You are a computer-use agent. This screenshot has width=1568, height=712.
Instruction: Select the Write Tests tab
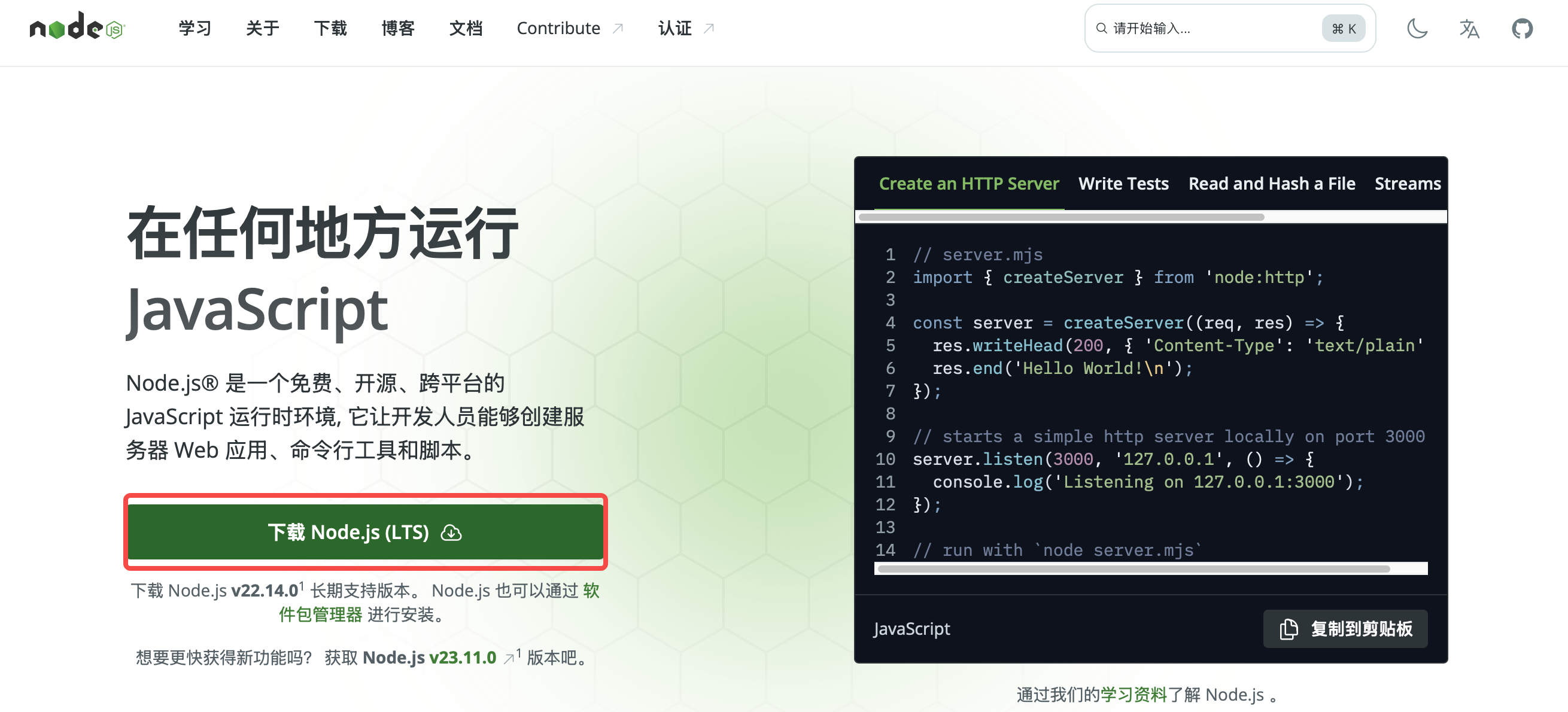click(x=1123, y=184)
